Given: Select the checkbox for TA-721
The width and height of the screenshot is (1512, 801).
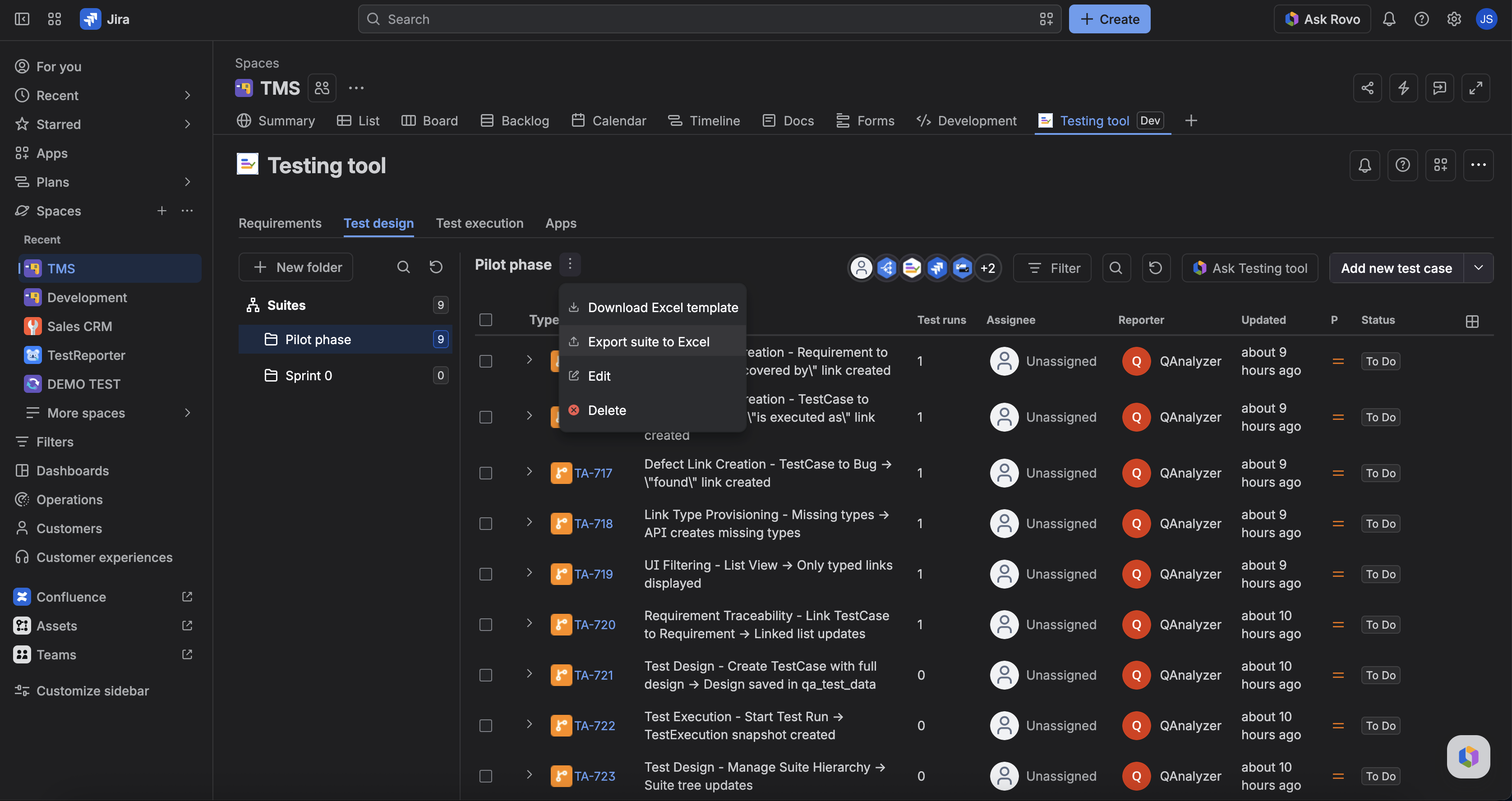Looking at the screenshot, I should coord(485,676).
